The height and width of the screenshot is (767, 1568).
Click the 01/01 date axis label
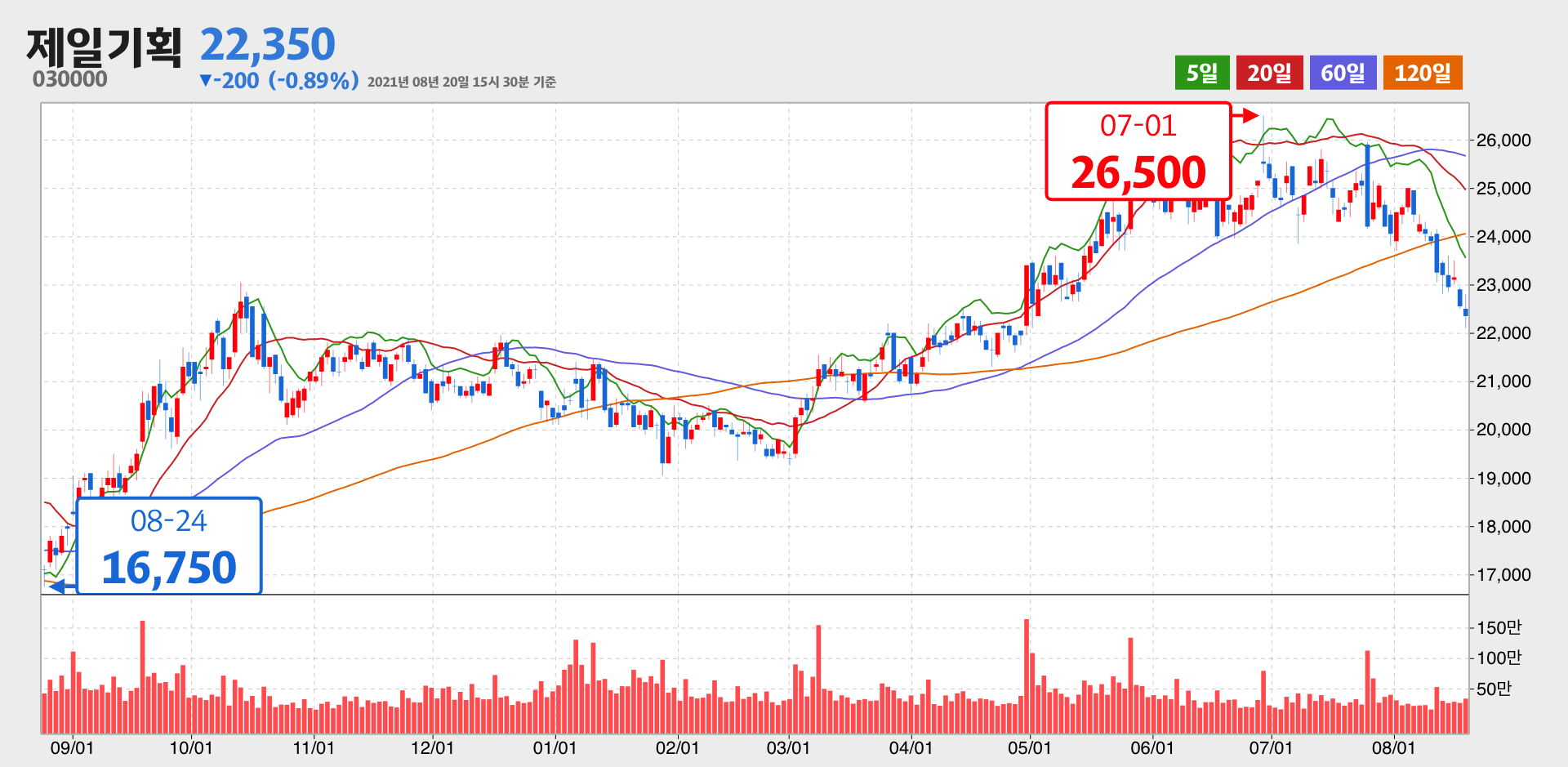(x=555, y=748)
